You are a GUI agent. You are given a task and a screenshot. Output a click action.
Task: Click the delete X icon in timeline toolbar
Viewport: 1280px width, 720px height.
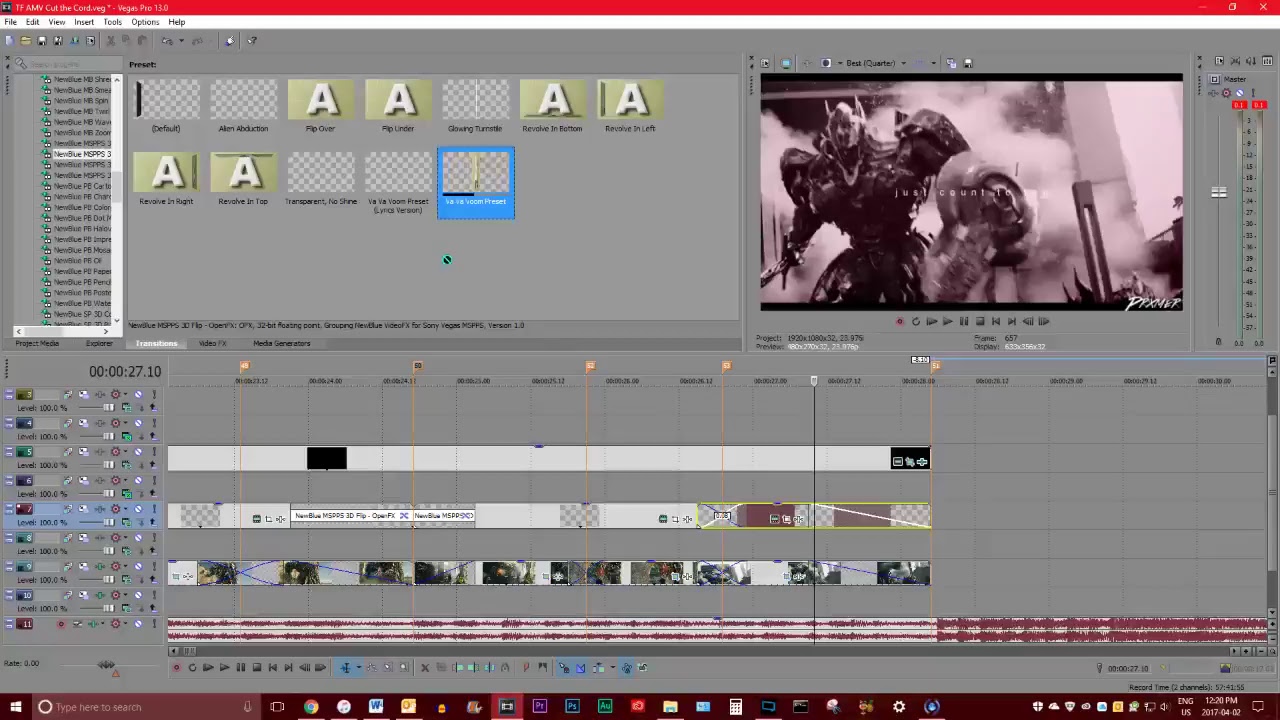424,668
